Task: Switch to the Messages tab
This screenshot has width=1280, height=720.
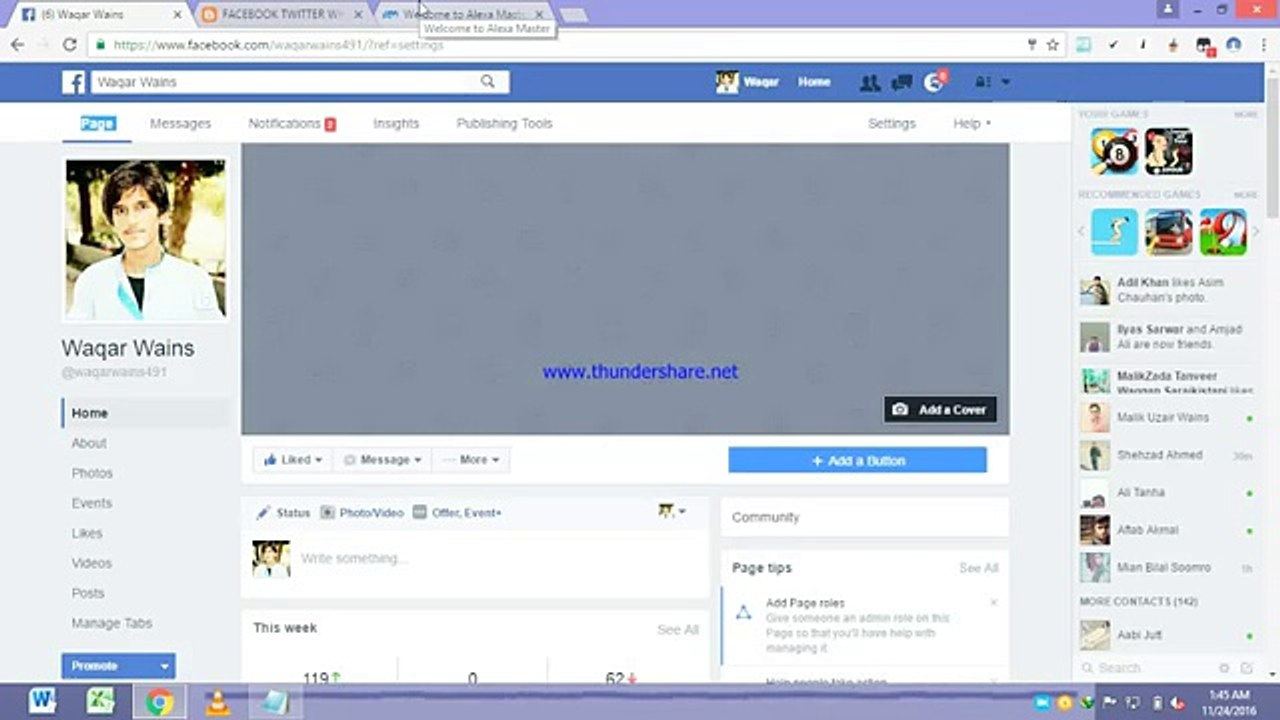Action: pyautogui.click(x=180, y=124)
